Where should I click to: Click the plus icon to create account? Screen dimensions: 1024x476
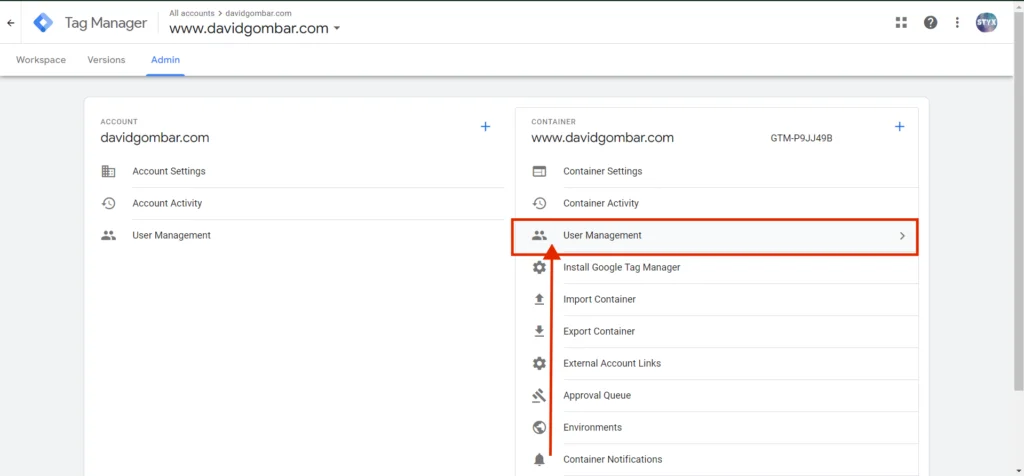coord(485,127)
